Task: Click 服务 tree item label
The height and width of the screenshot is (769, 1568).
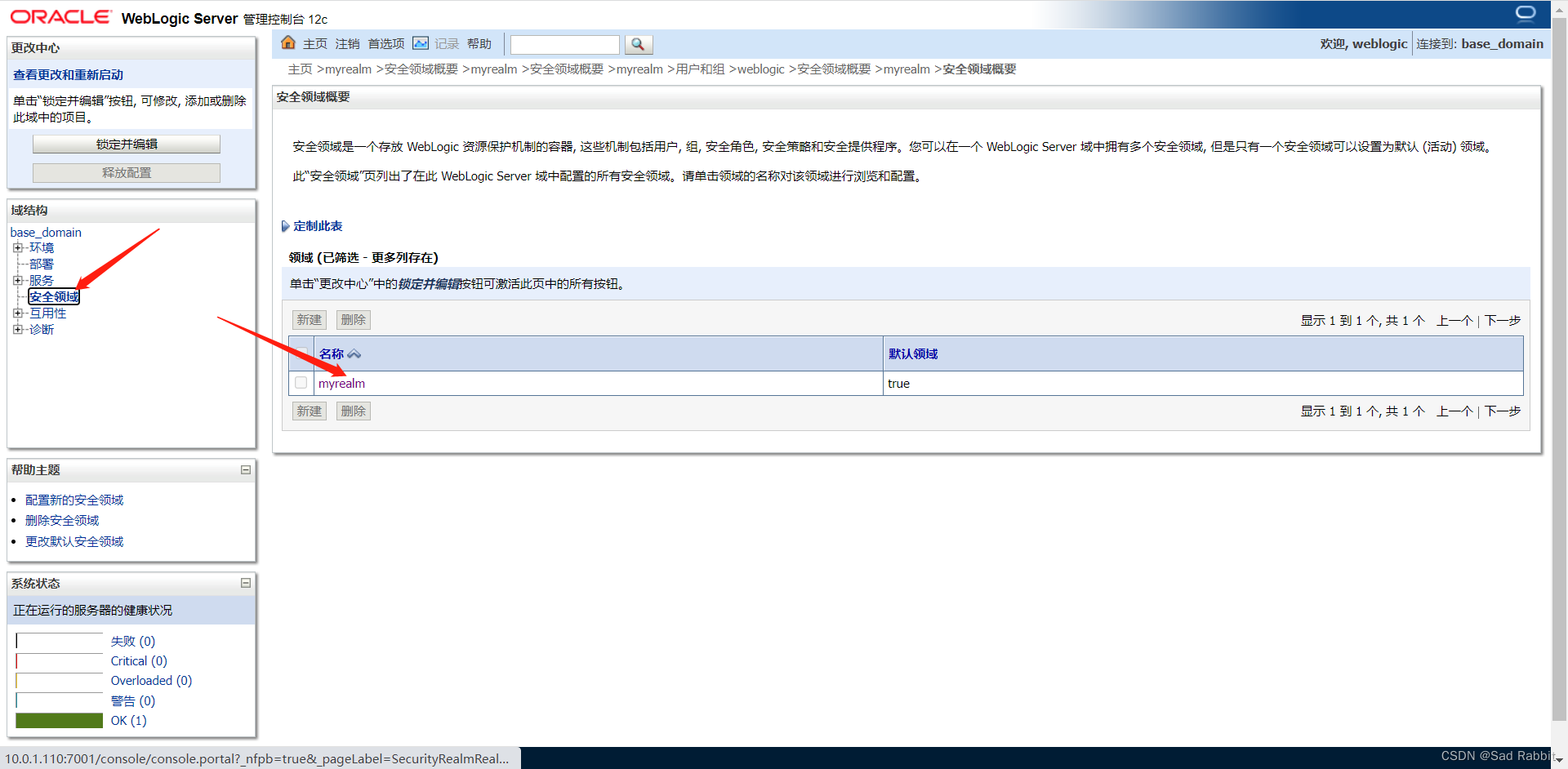Action: coord(42,280)
